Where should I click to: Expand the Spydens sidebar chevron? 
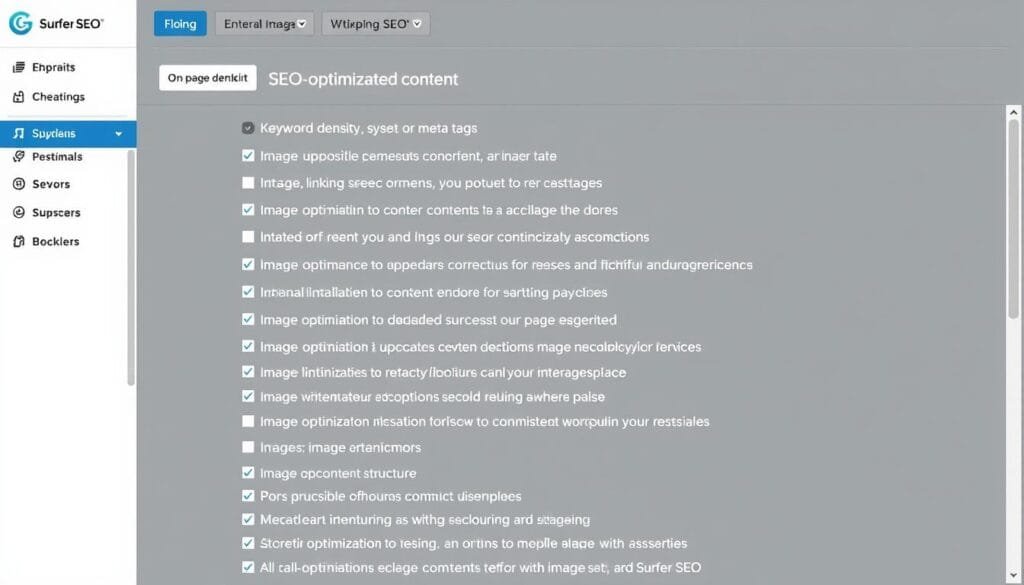(x=119, y=133)
